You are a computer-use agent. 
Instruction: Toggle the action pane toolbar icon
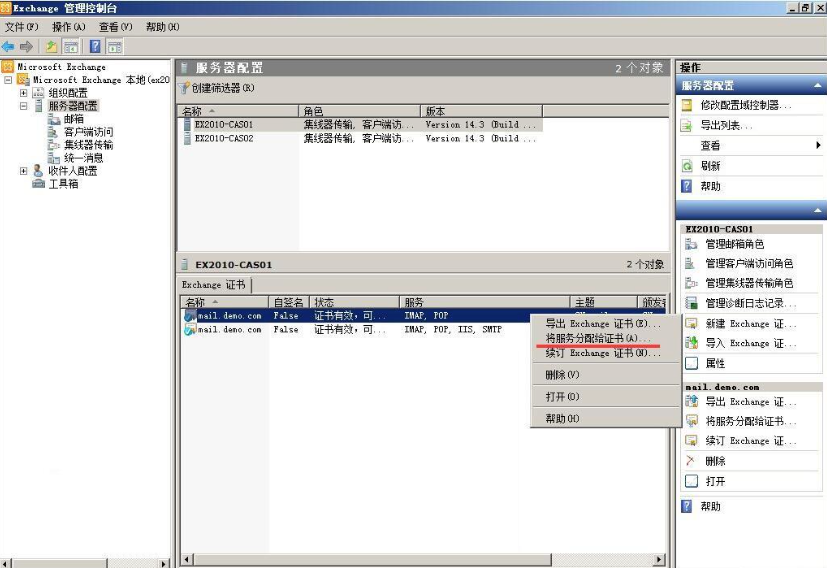coord(114,47)
